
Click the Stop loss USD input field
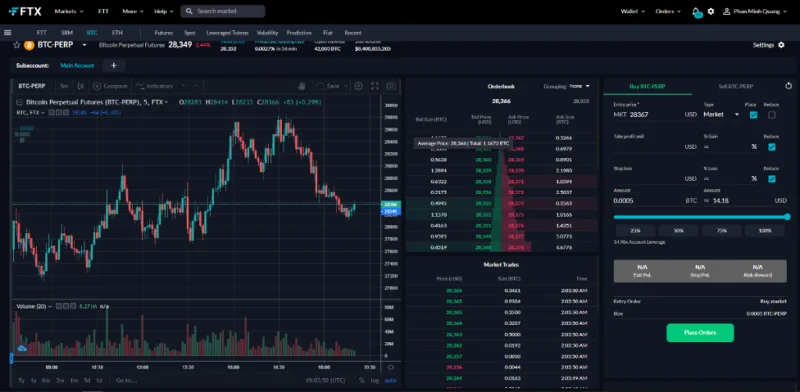click(x=648, y=179)
